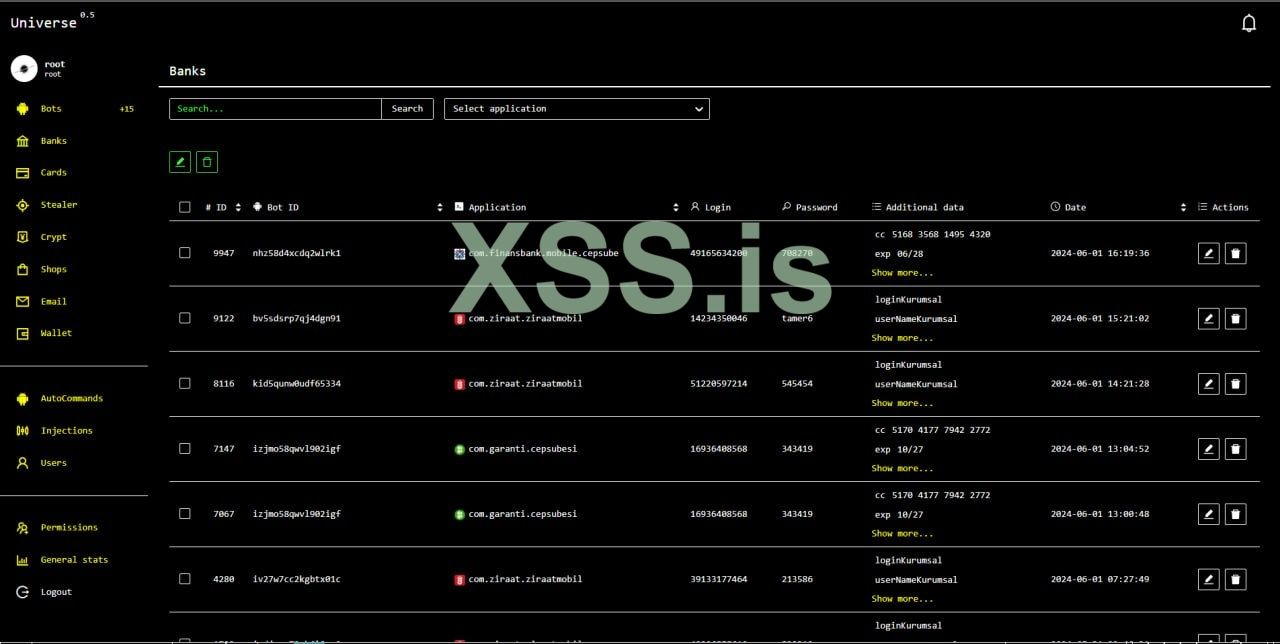Check the box for row ID 9122
Screen dimensions: 1280x644
184,318
